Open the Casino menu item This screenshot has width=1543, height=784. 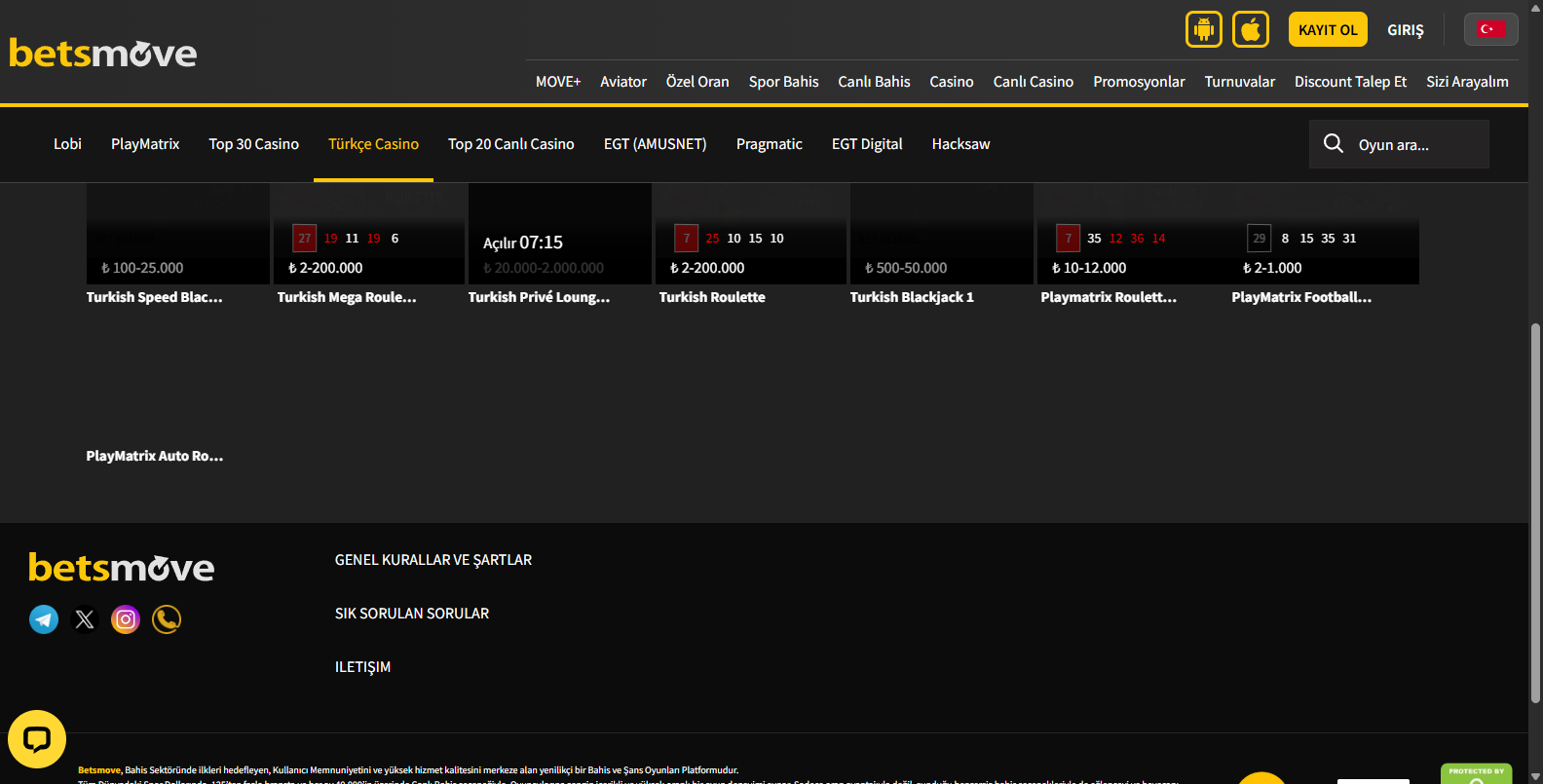952,82
